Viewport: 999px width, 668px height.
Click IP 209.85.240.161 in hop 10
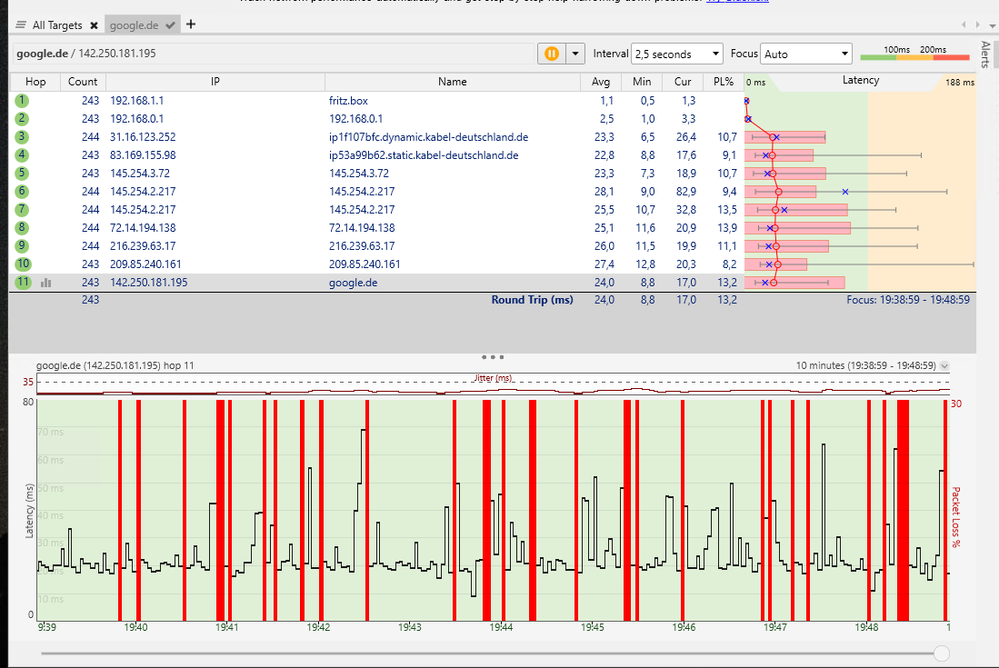(x=145, y=264)
